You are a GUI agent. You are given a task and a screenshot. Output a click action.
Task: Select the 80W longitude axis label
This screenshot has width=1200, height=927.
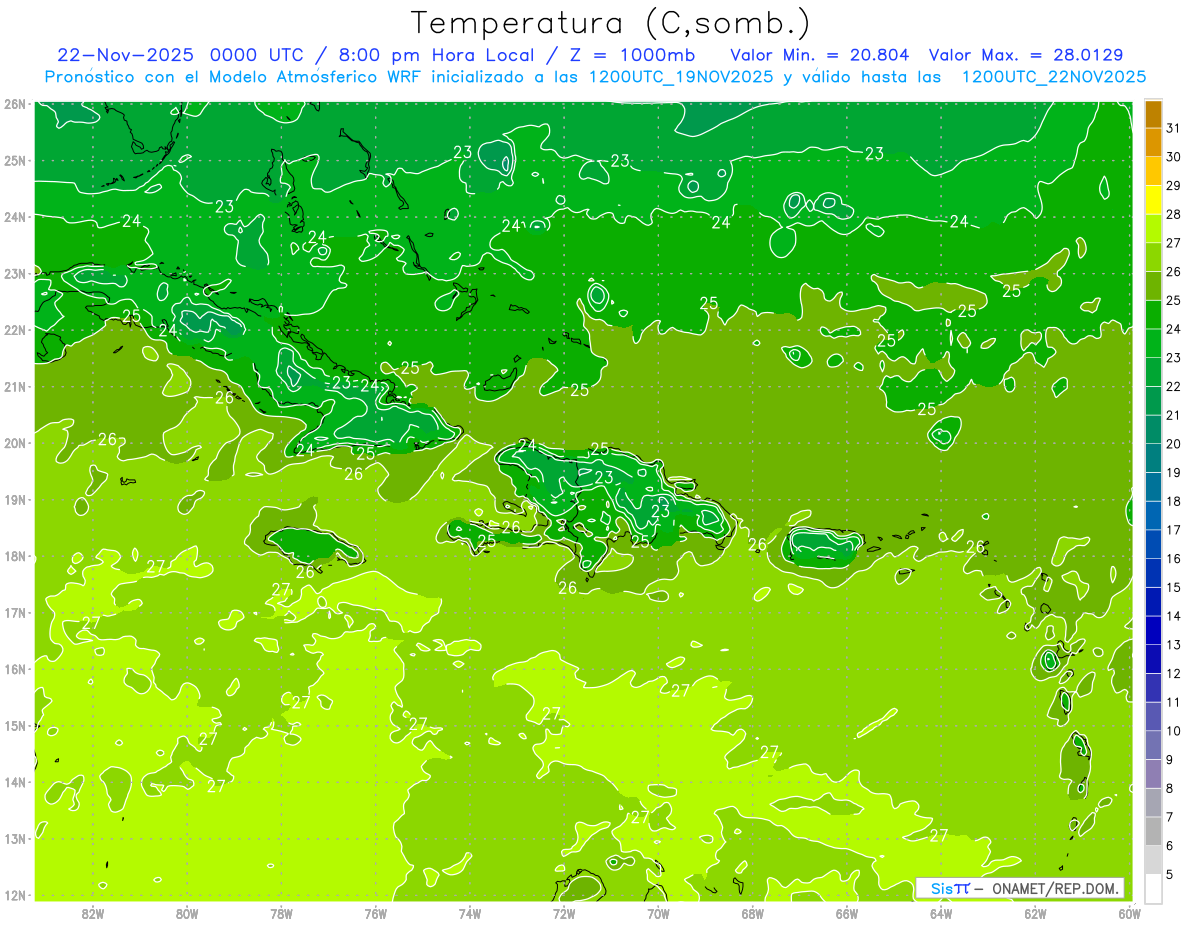[x=187, y=913]
